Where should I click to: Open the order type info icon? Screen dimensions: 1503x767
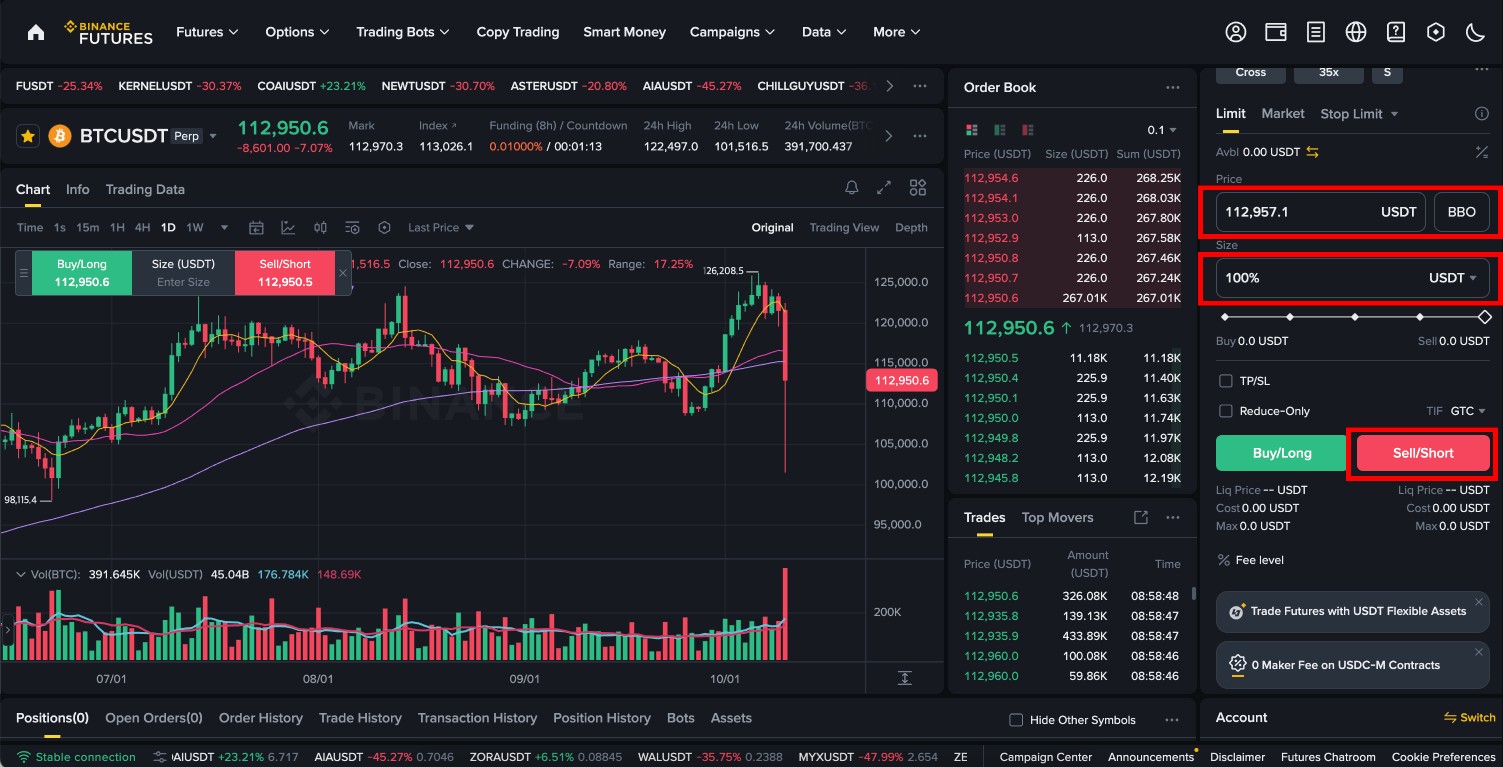(x=1482, y=114)
